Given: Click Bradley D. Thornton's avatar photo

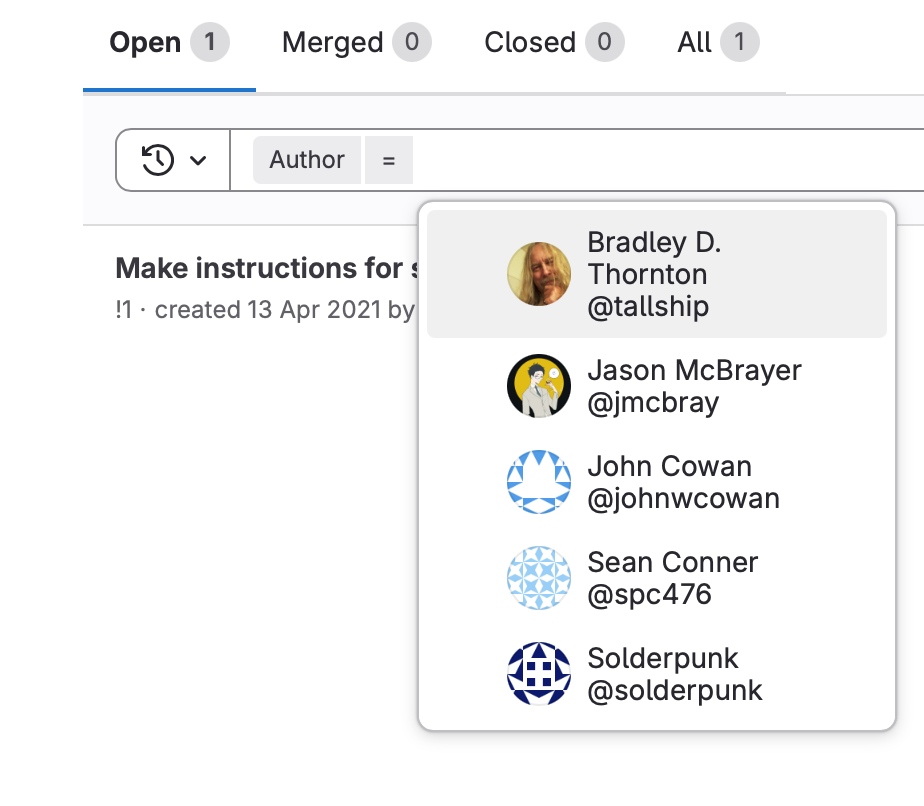Looking at the screenshot, I should point(539,274).
